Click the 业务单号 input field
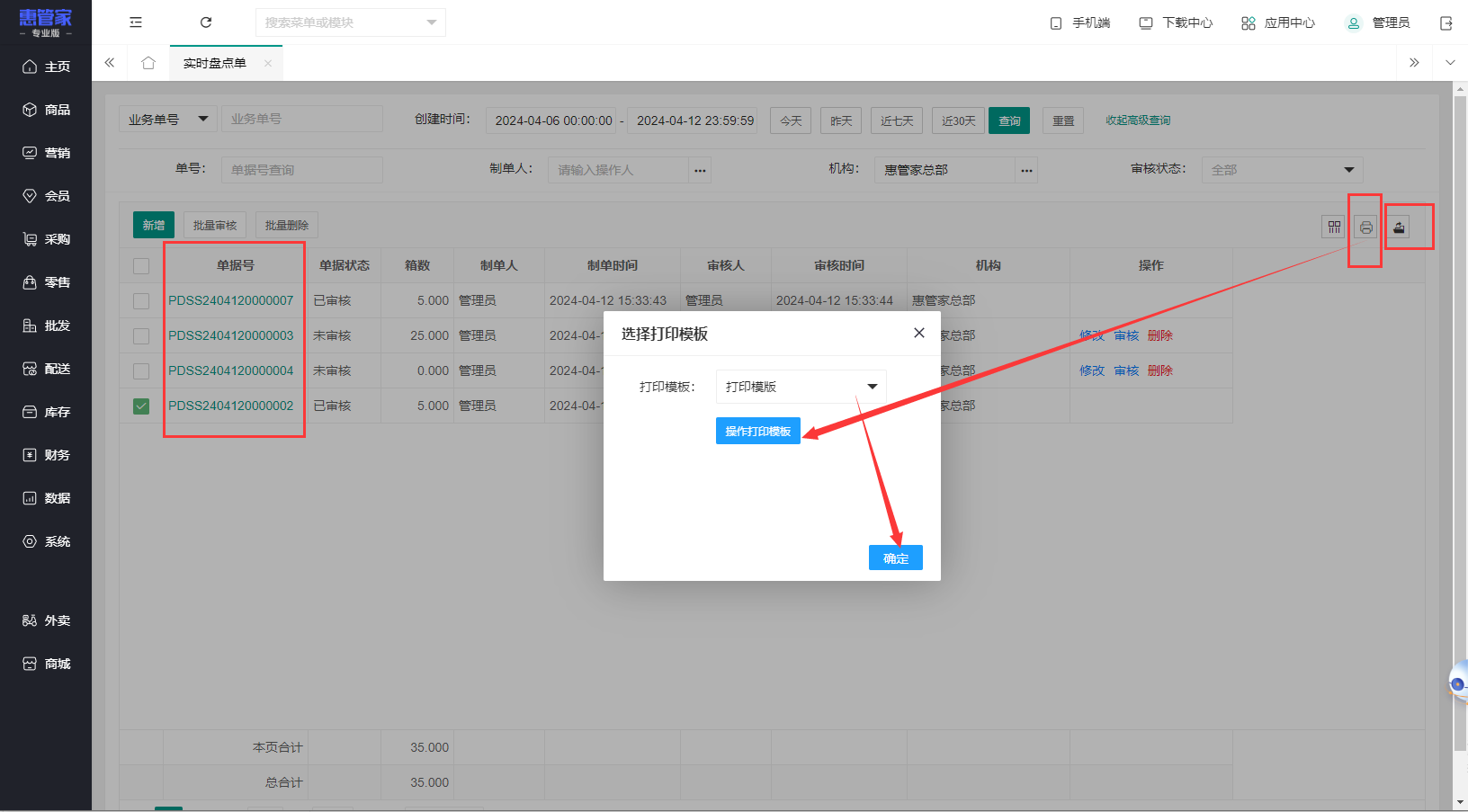The image size is (1468, 812). tap(302, 119)
